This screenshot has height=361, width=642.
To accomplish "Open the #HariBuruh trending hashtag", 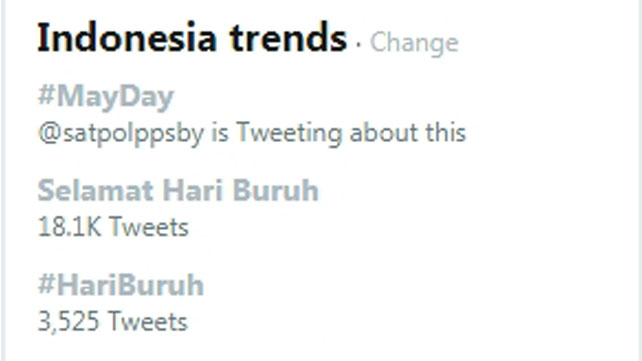I will pos(120,285).
